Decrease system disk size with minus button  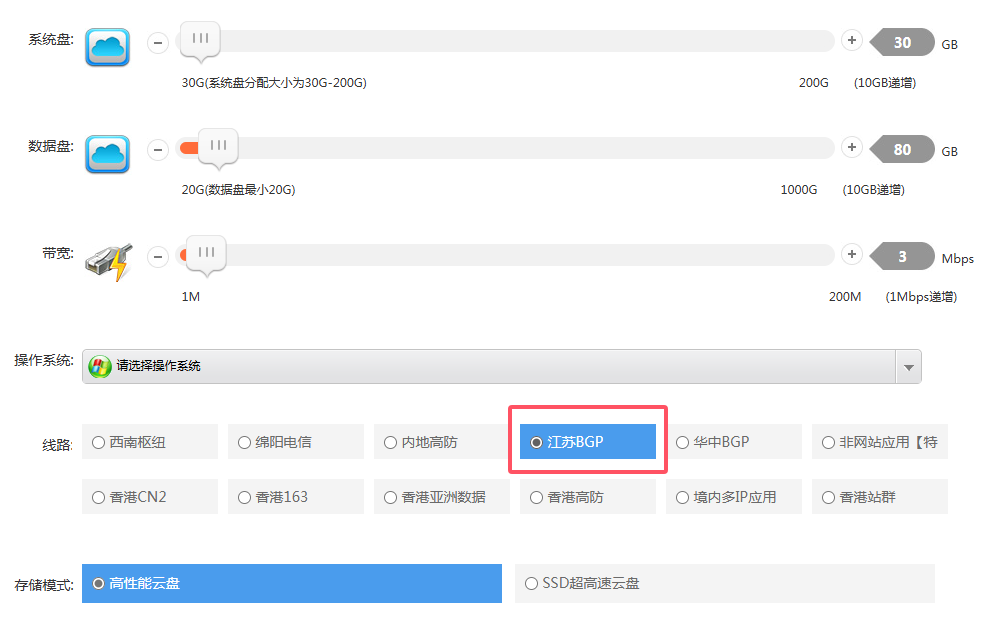point(158,43)
